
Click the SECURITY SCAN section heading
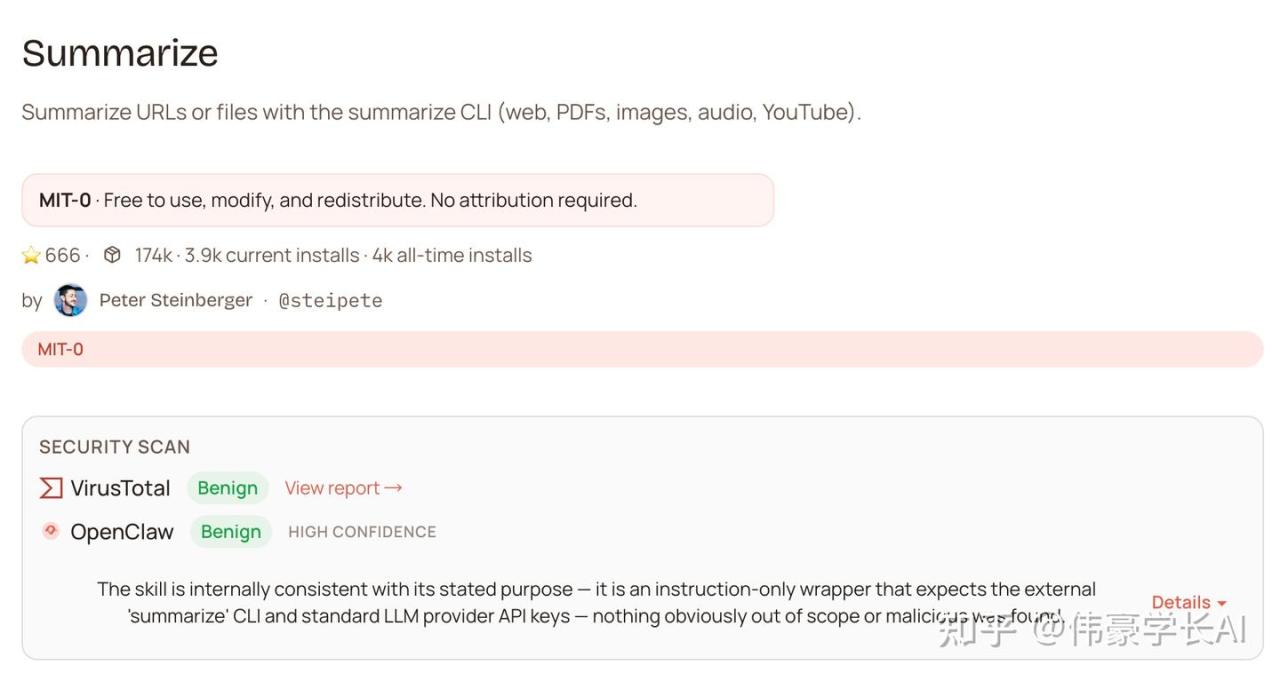pos(114,447)
